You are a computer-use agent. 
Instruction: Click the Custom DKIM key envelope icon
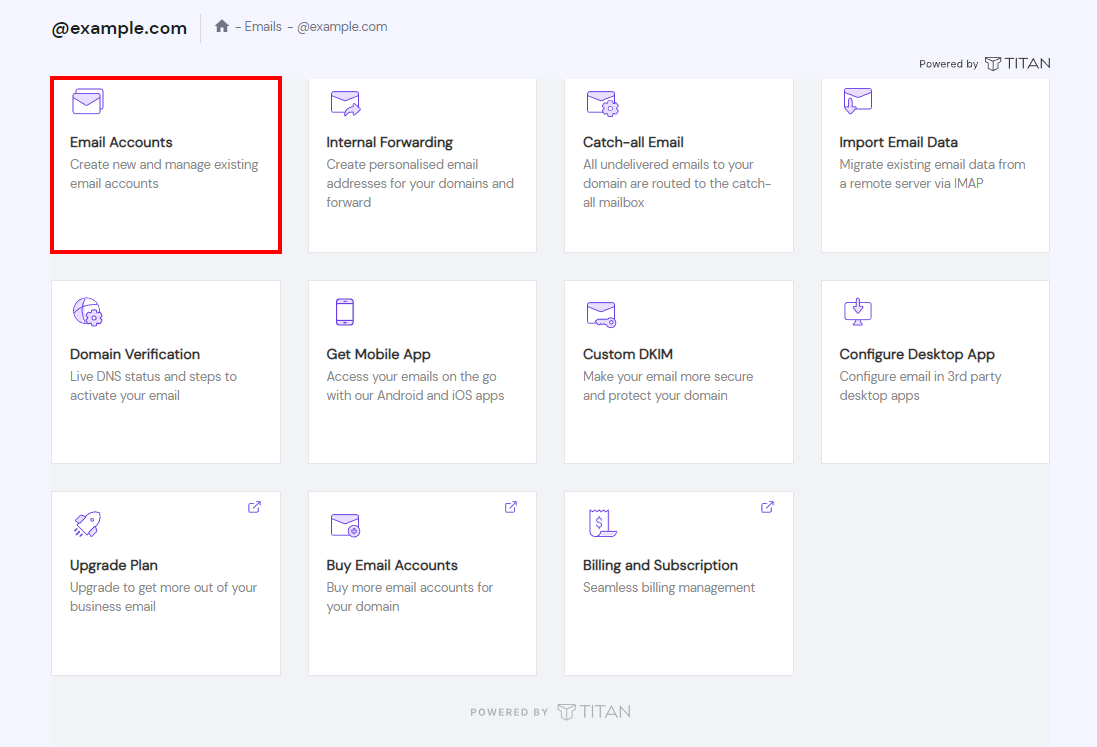tap(601, 314)
